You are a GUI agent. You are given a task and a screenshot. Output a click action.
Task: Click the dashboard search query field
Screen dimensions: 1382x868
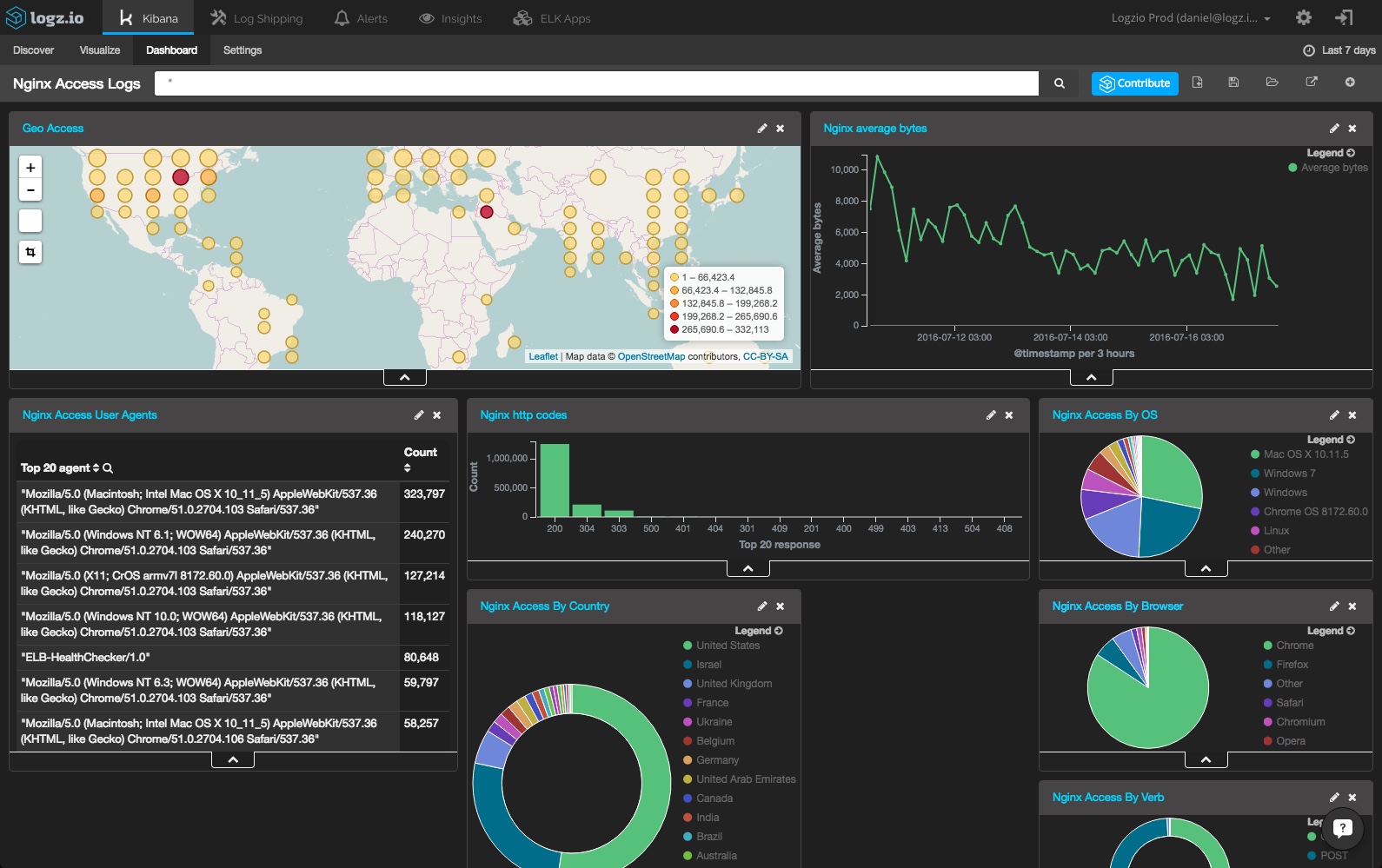click(596, 83)
